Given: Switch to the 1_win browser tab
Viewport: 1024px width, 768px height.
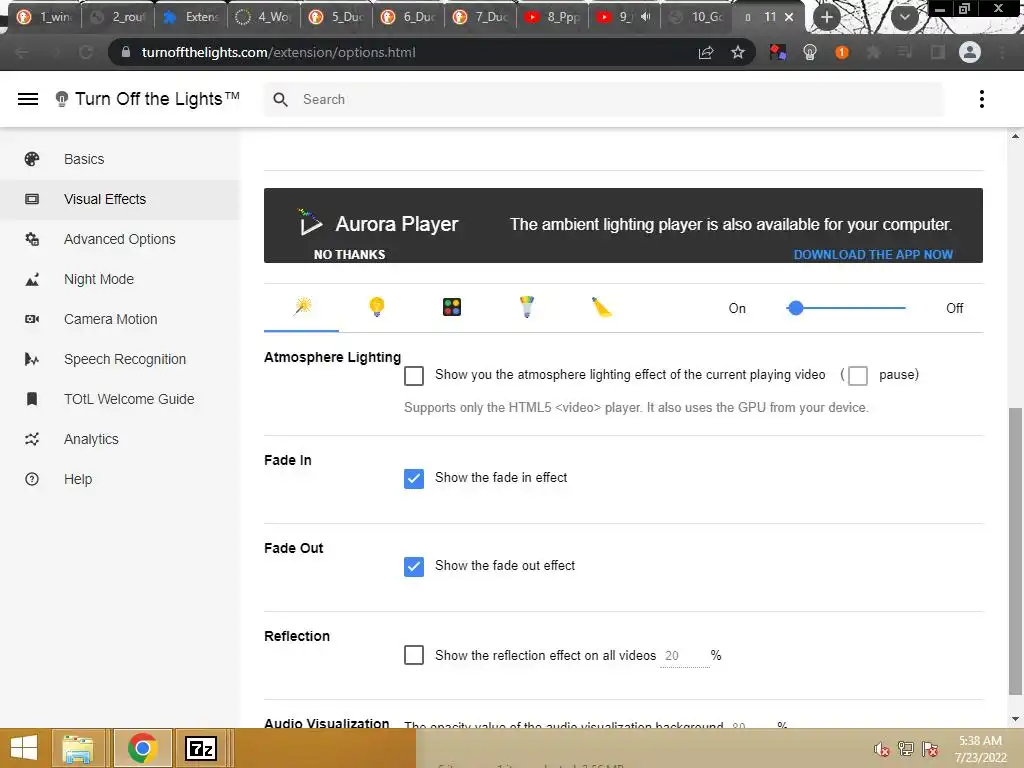Looking at the screenshot, I should click(44, 17).
